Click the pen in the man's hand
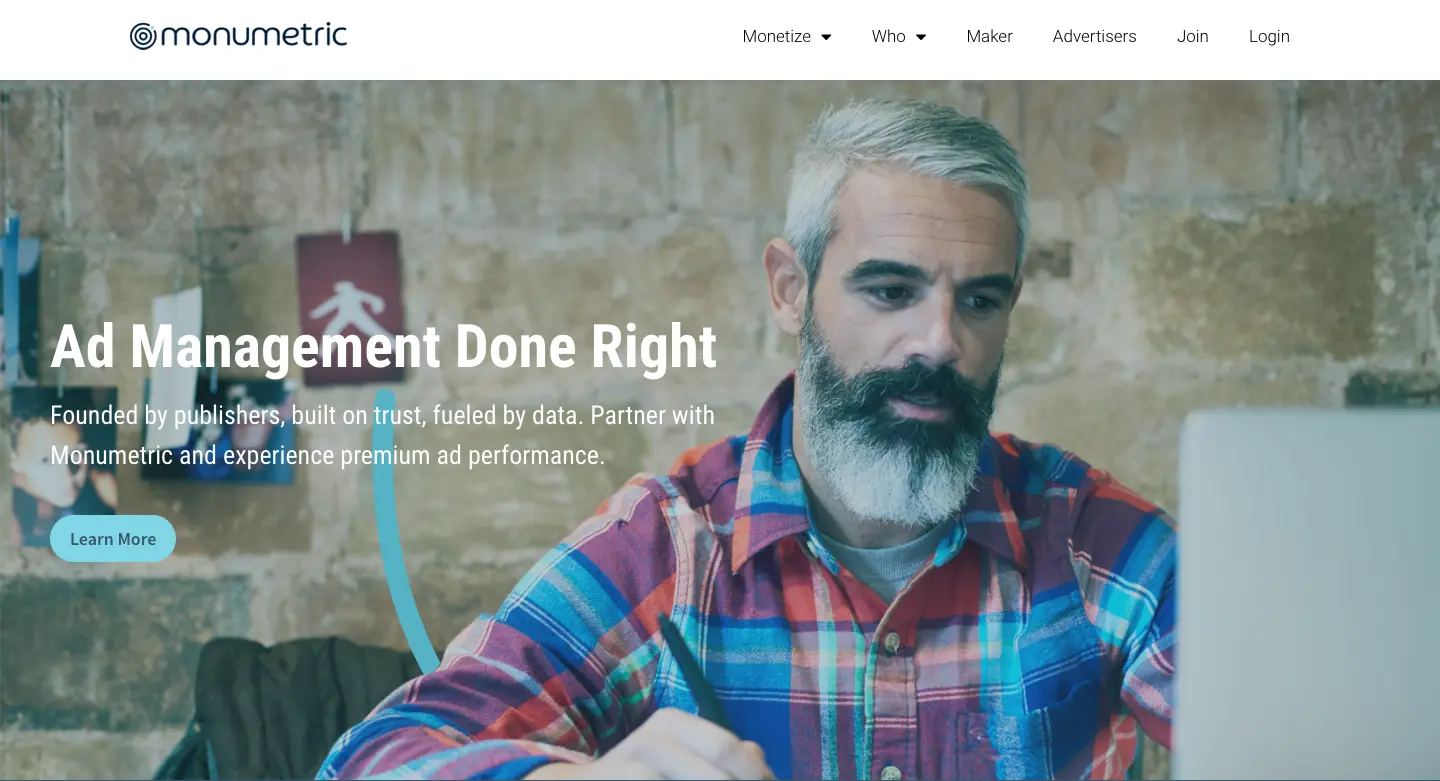Viewport: 1440px width, 781px height. [695, 672]
